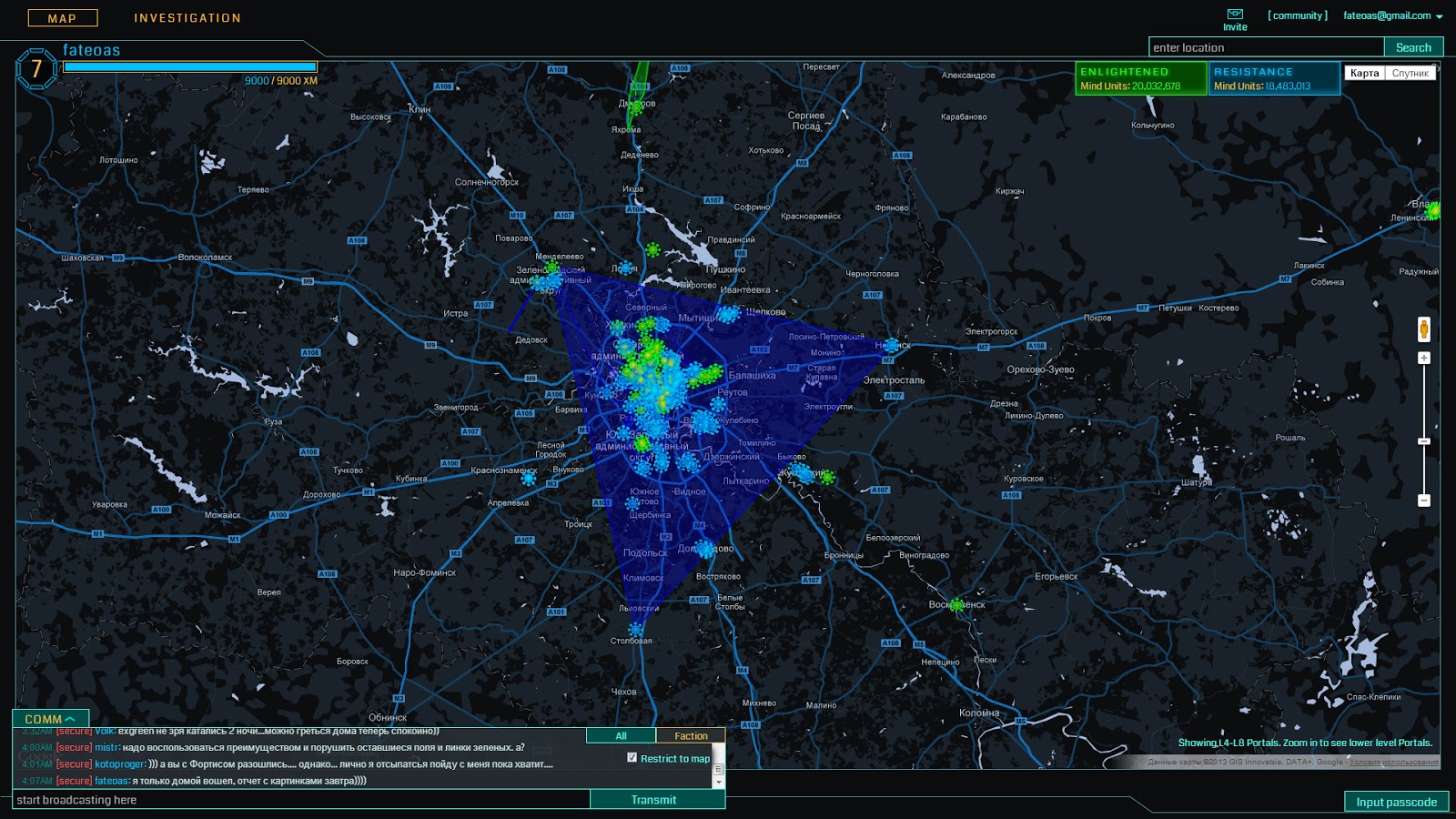Viewport: 1456px width, 819px height.
Task: Click the Солнечногорск map label
Action: point(487,182)
